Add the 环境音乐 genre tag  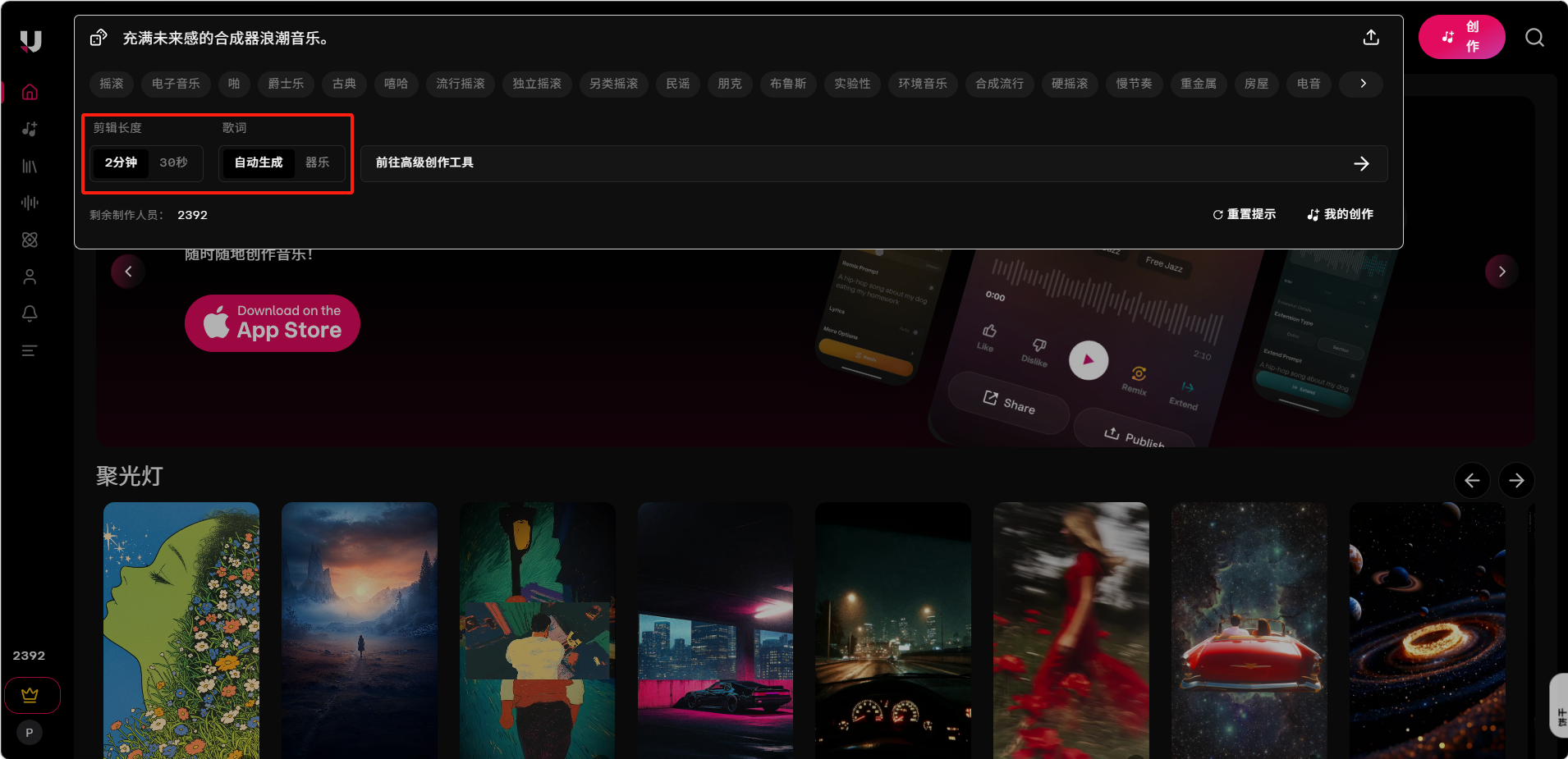pyautogui.click(x=923, y=84)
